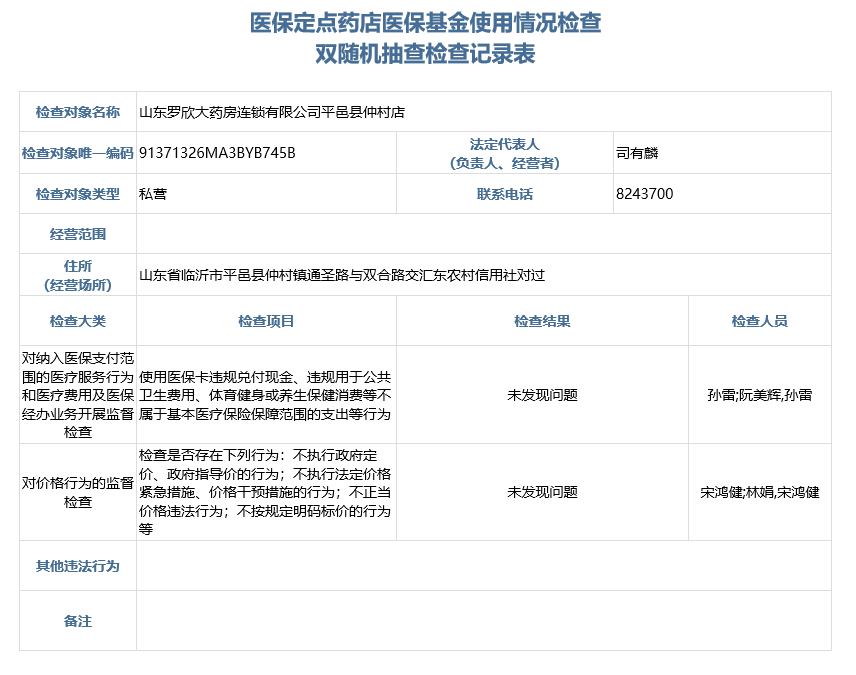Select the code 91371326MA3BYB745B

point(217,153)
